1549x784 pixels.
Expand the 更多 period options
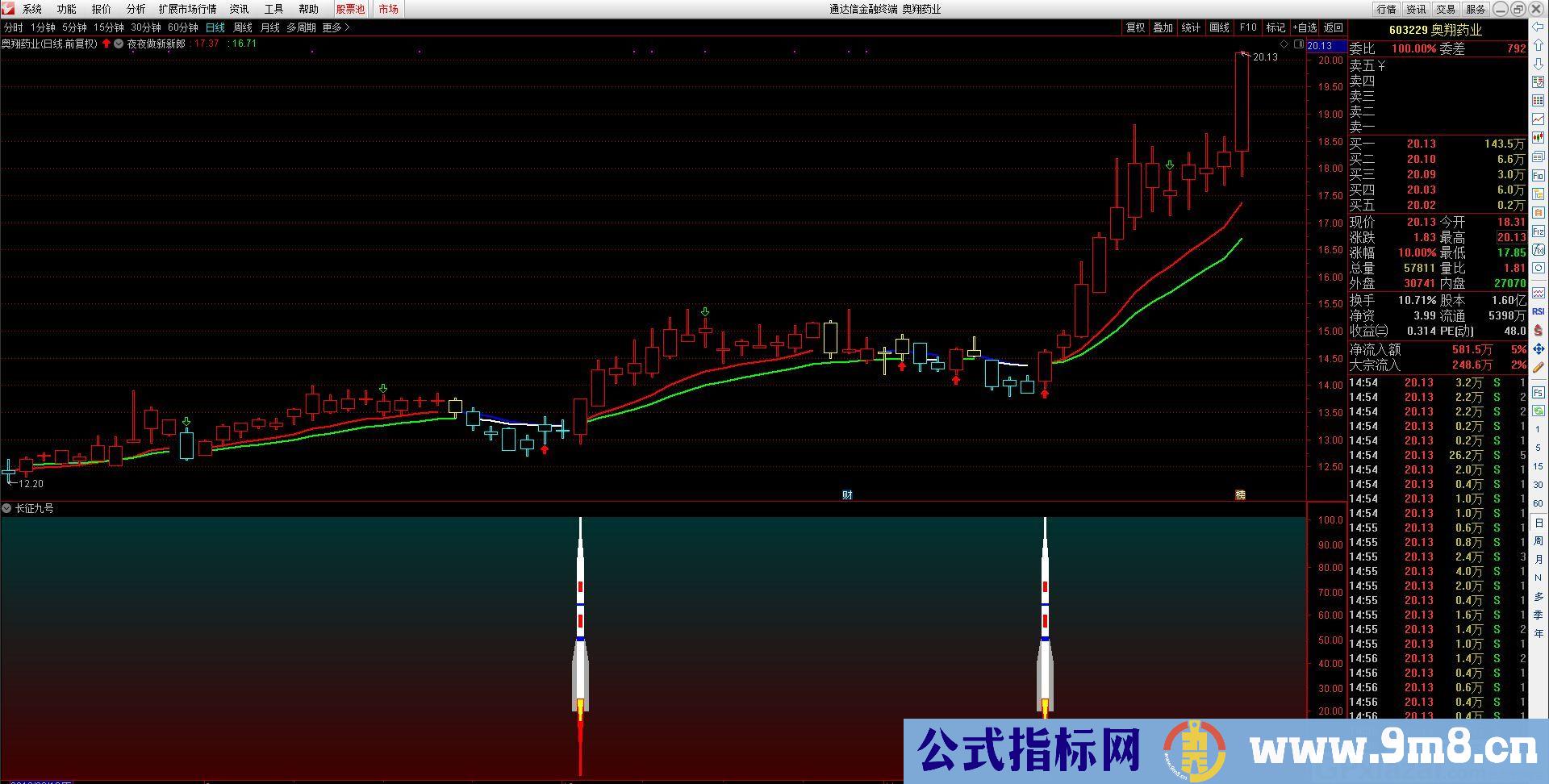pyautogui.click(x=336, y=27)
